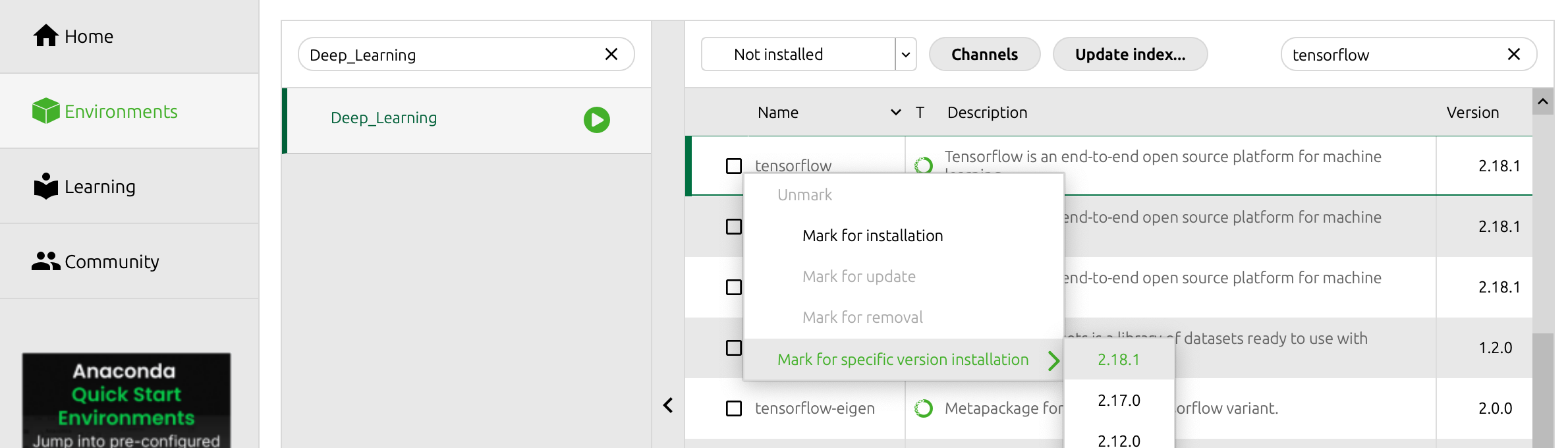1568x448 pixels.
Task: Click the Update index... button
Action: click(x=1130, y=54)
